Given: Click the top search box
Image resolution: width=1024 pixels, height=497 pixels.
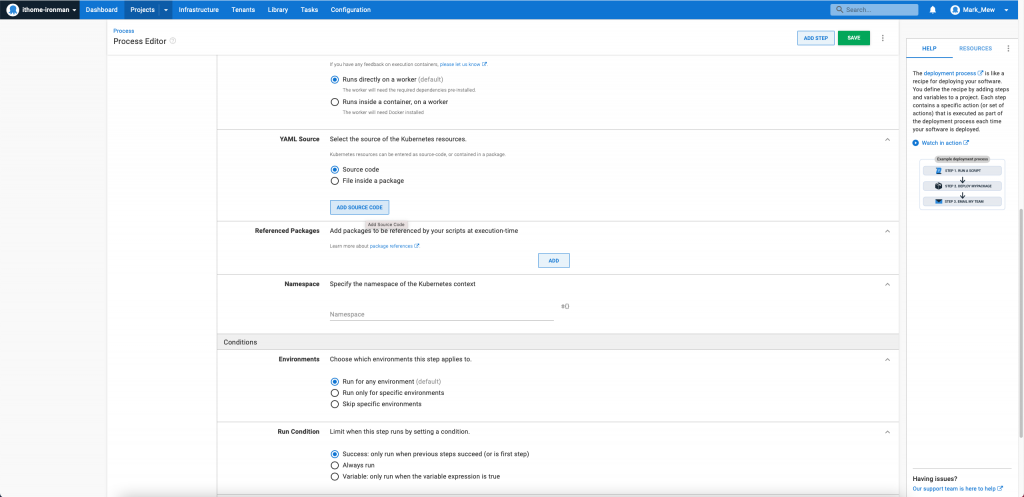Looking at the screenshot, I should coord(874,10).
